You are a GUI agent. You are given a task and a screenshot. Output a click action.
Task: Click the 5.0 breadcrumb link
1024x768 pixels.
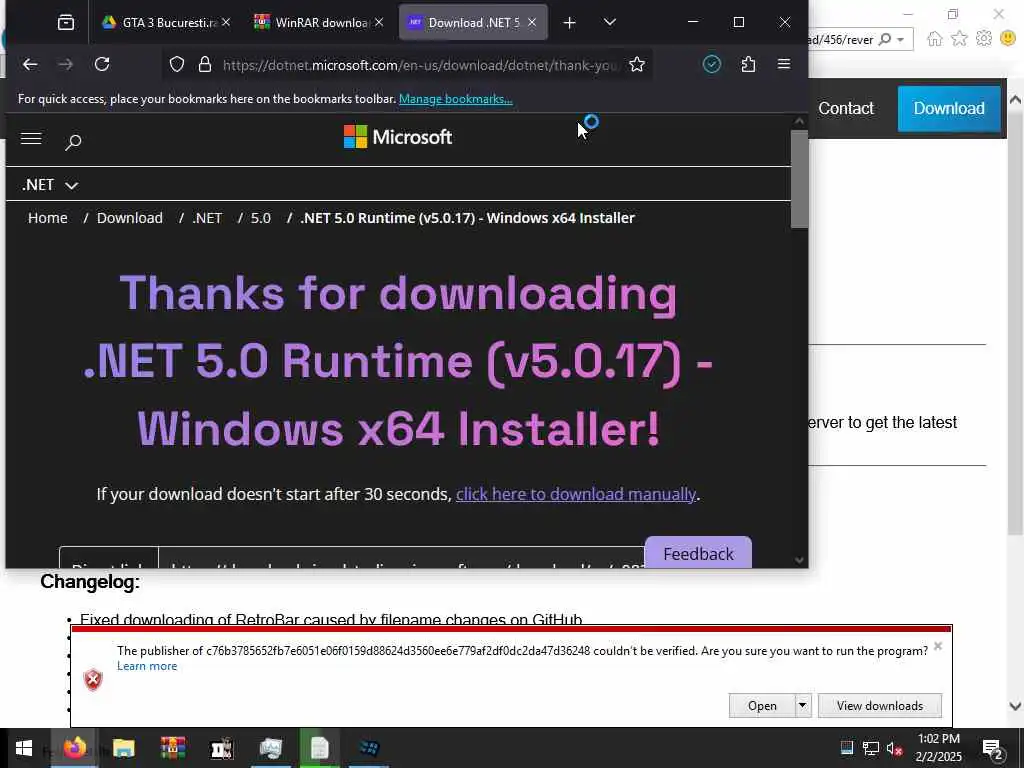[x=261, y=217]
